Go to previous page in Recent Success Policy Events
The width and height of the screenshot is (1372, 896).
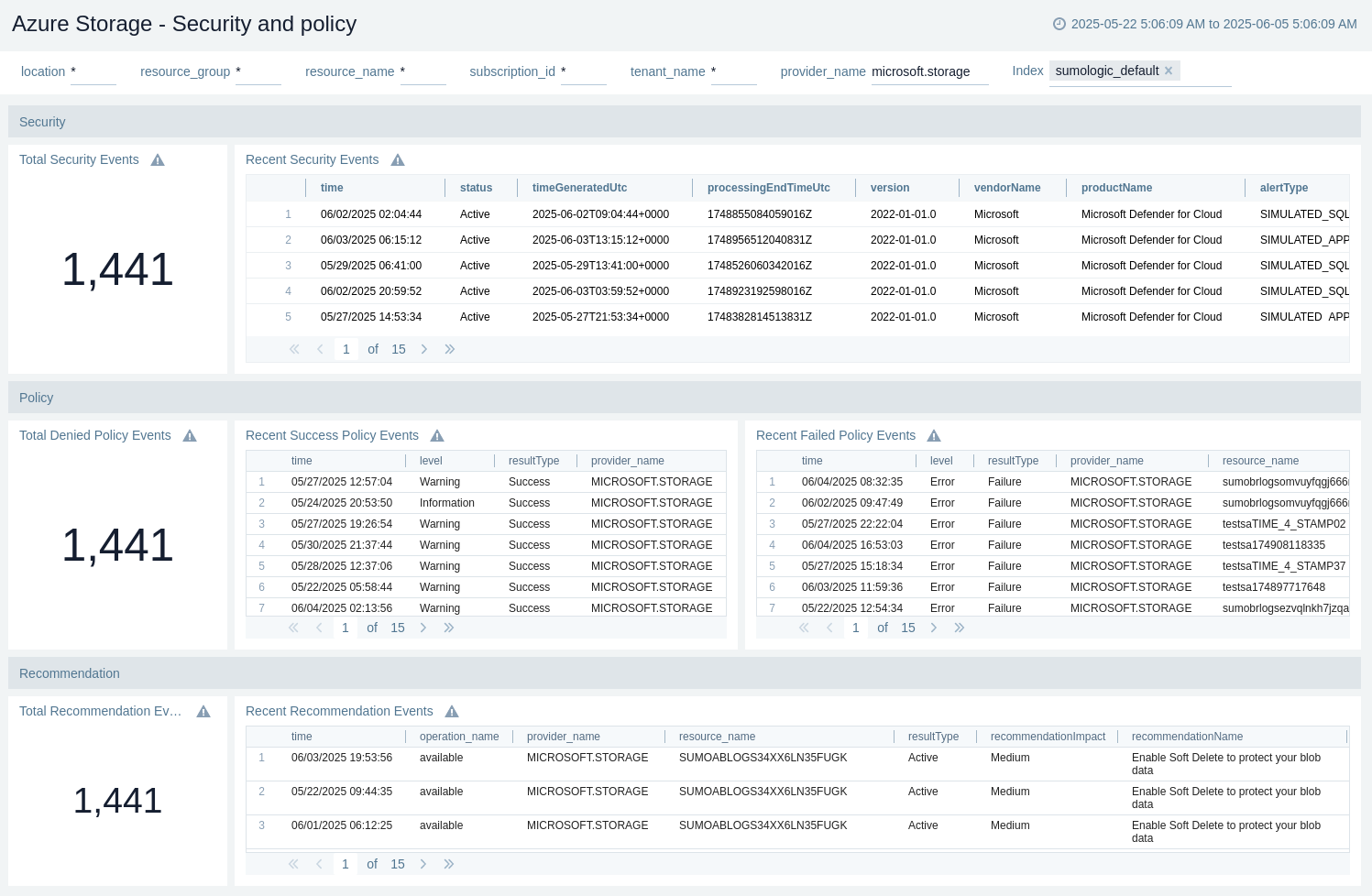[319, 628]
